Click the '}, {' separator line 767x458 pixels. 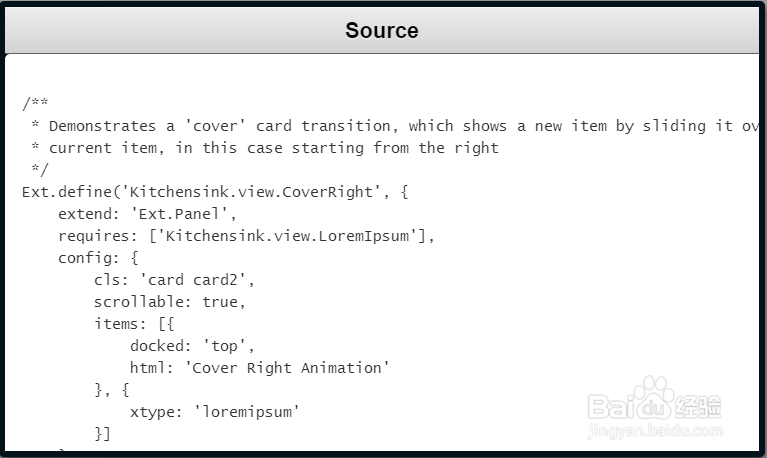click(111, 390)
